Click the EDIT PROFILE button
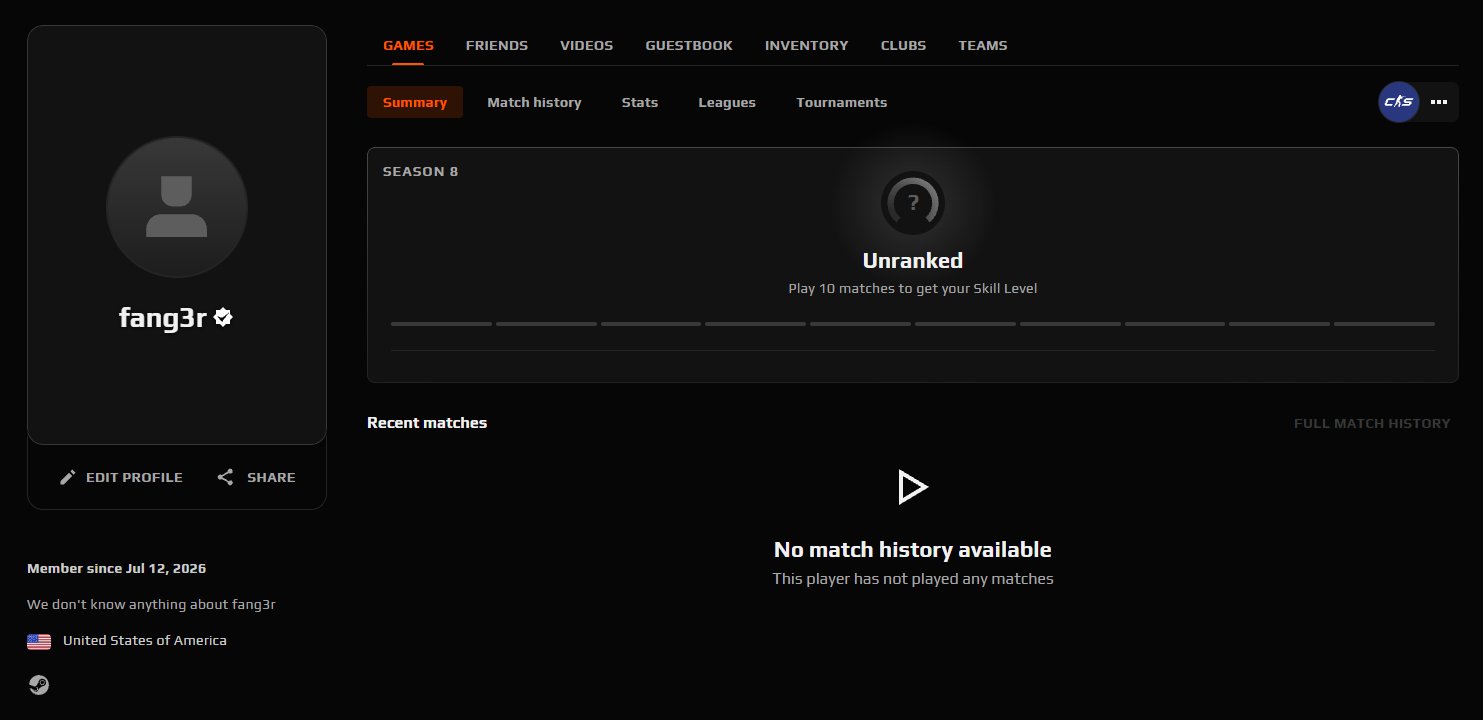The height and width of the screenshot is (720, 1483). coord(121,477)
